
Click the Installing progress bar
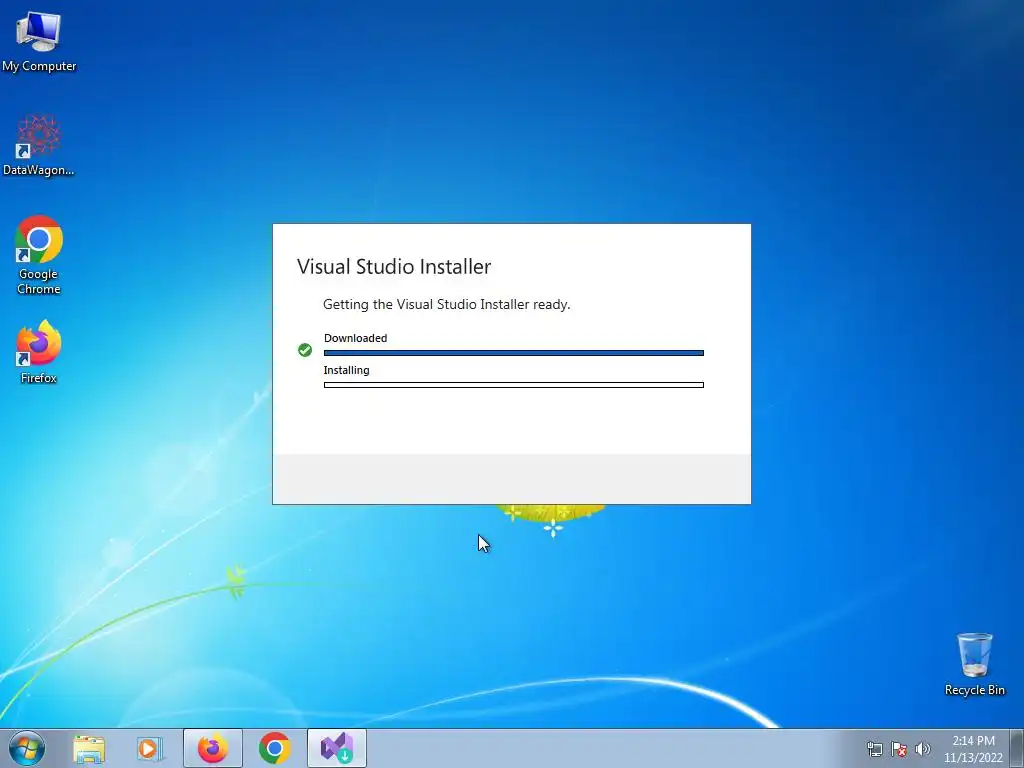click(514, 385)
